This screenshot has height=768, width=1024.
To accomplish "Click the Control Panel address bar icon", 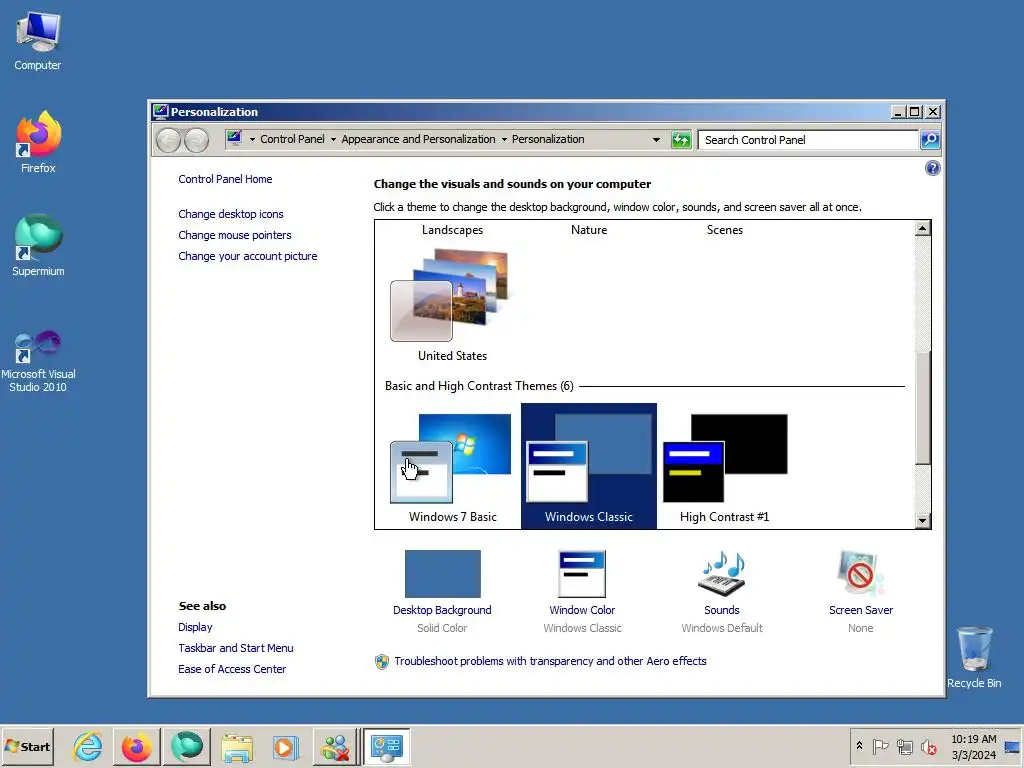I will pyautogui.click(x=234, y=138).
